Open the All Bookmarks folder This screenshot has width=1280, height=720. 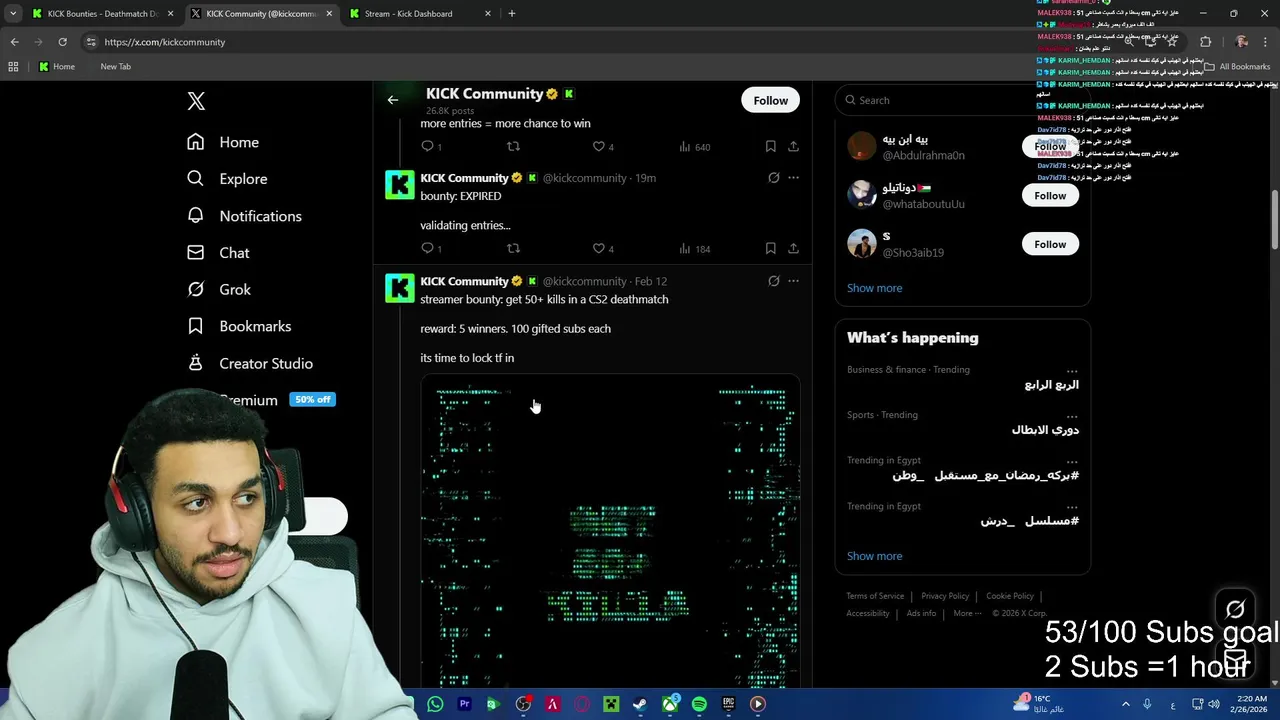click(1237, 66)
